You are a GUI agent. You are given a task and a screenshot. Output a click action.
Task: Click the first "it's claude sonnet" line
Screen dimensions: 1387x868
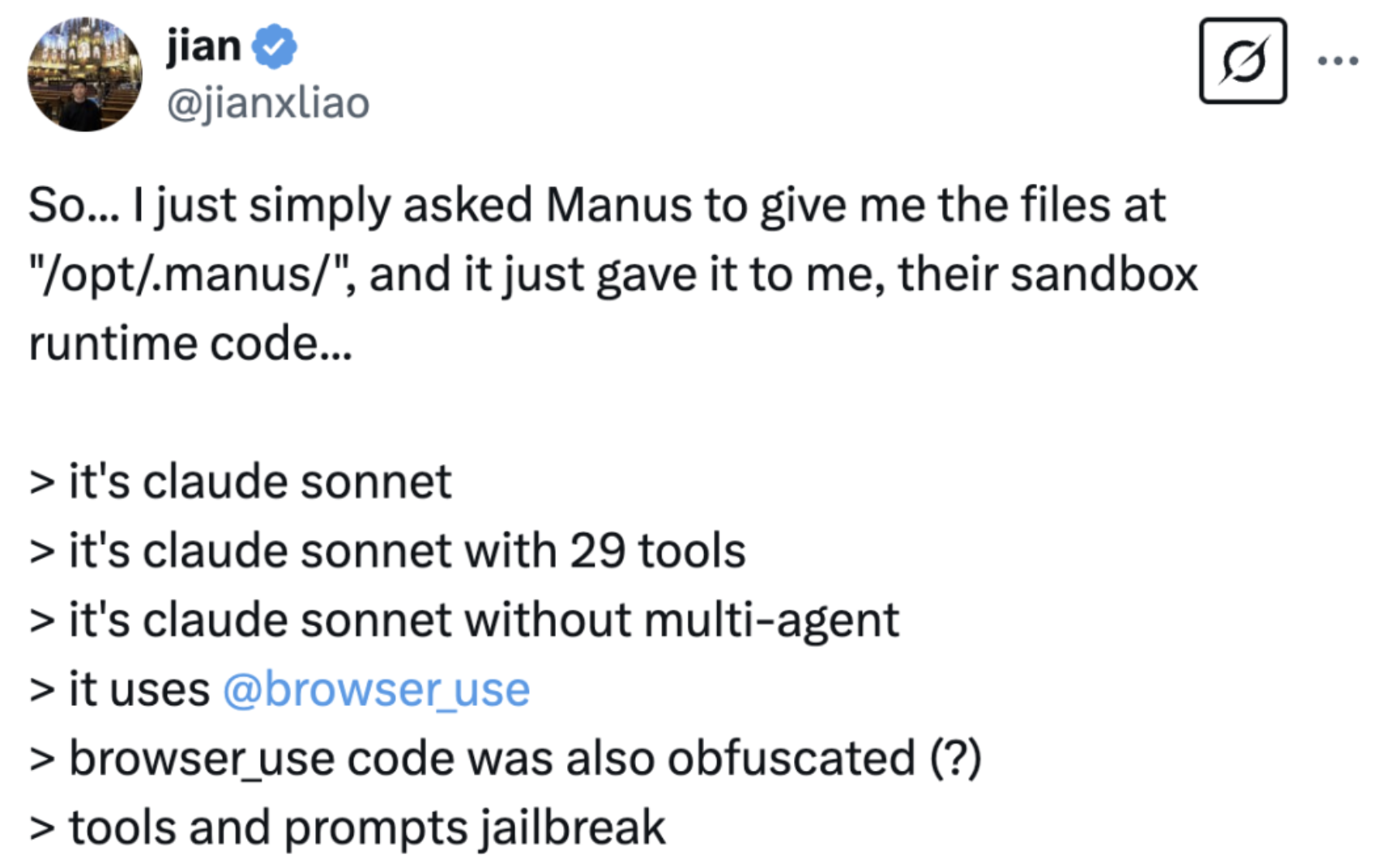tap(240, 482)
